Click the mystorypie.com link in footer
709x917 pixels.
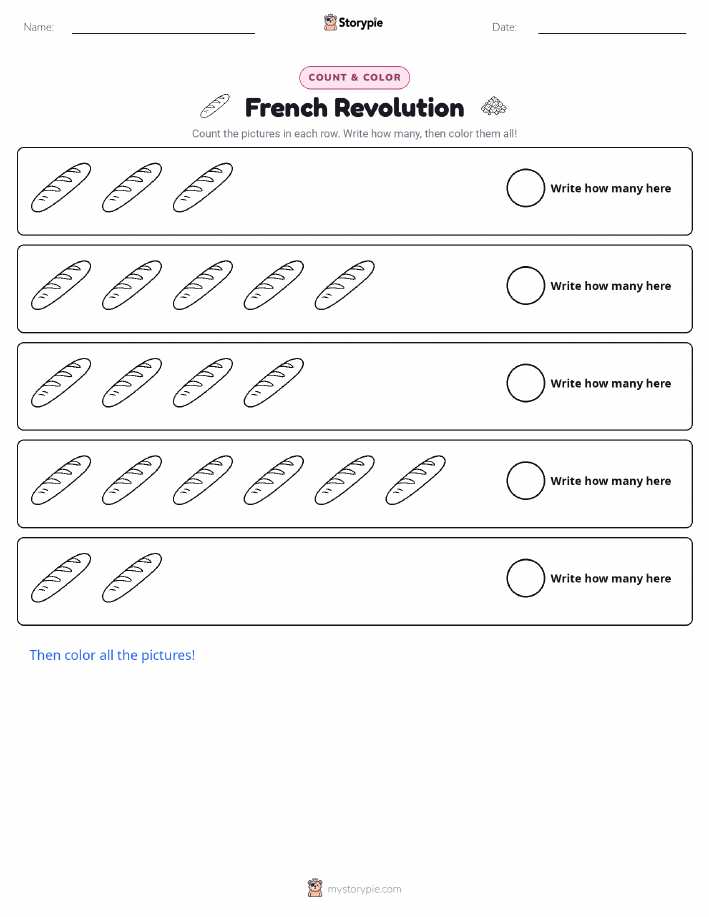coord(364,889)
